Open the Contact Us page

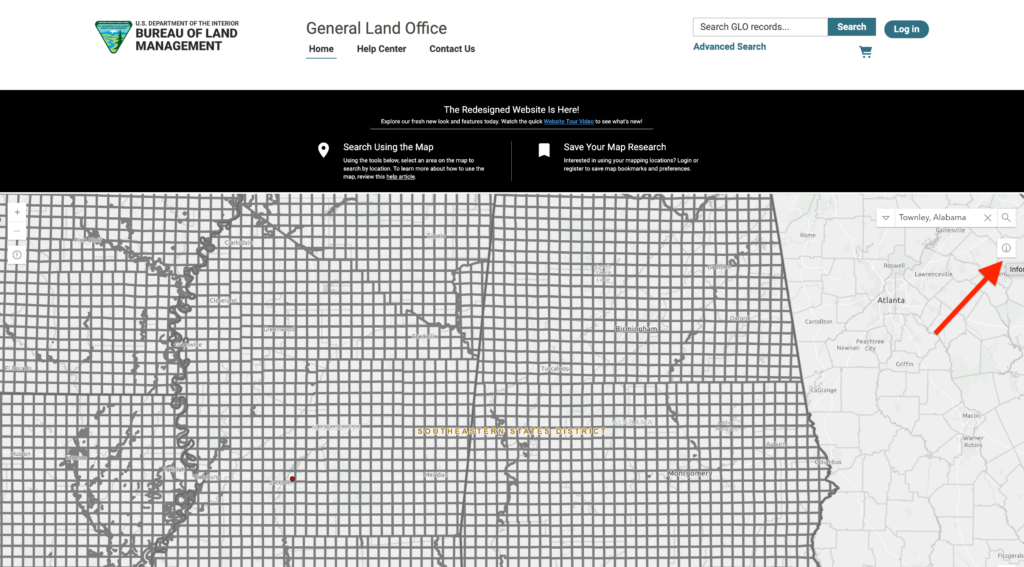click(x=452, y=49)
